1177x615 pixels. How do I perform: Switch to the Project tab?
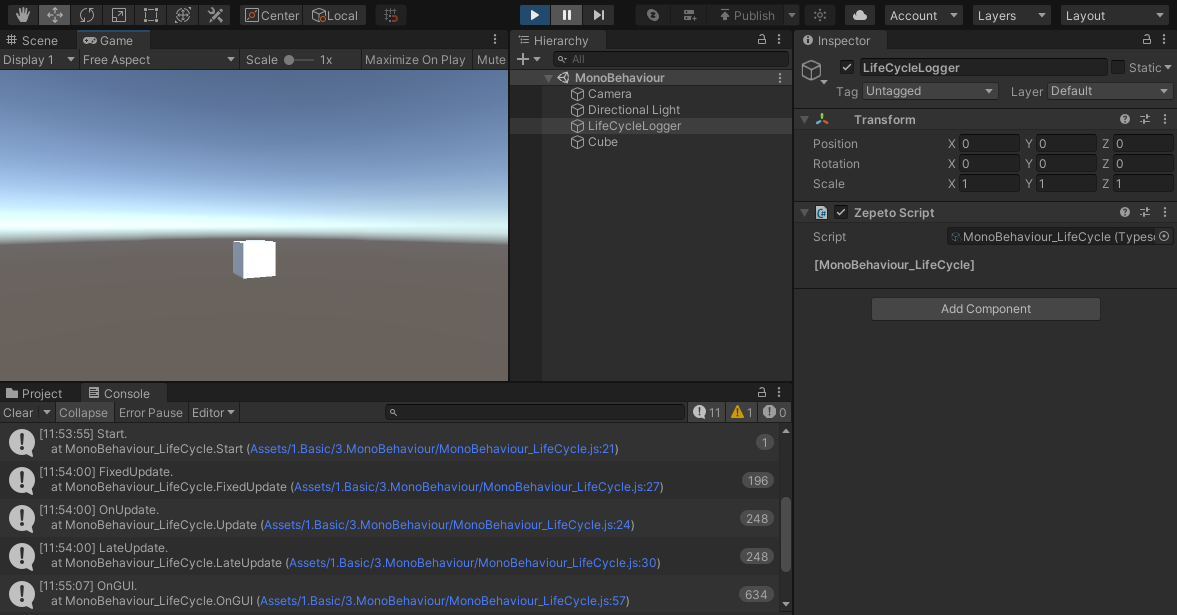(x=34, y=394)
